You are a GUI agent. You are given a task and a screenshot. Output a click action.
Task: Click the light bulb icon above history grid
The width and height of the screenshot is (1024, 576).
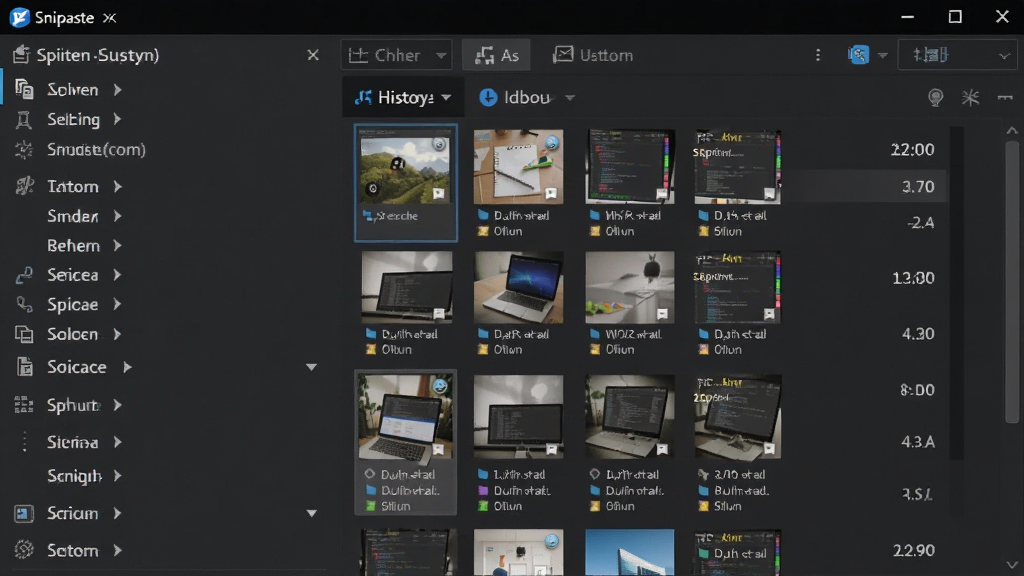pos(936,98)
